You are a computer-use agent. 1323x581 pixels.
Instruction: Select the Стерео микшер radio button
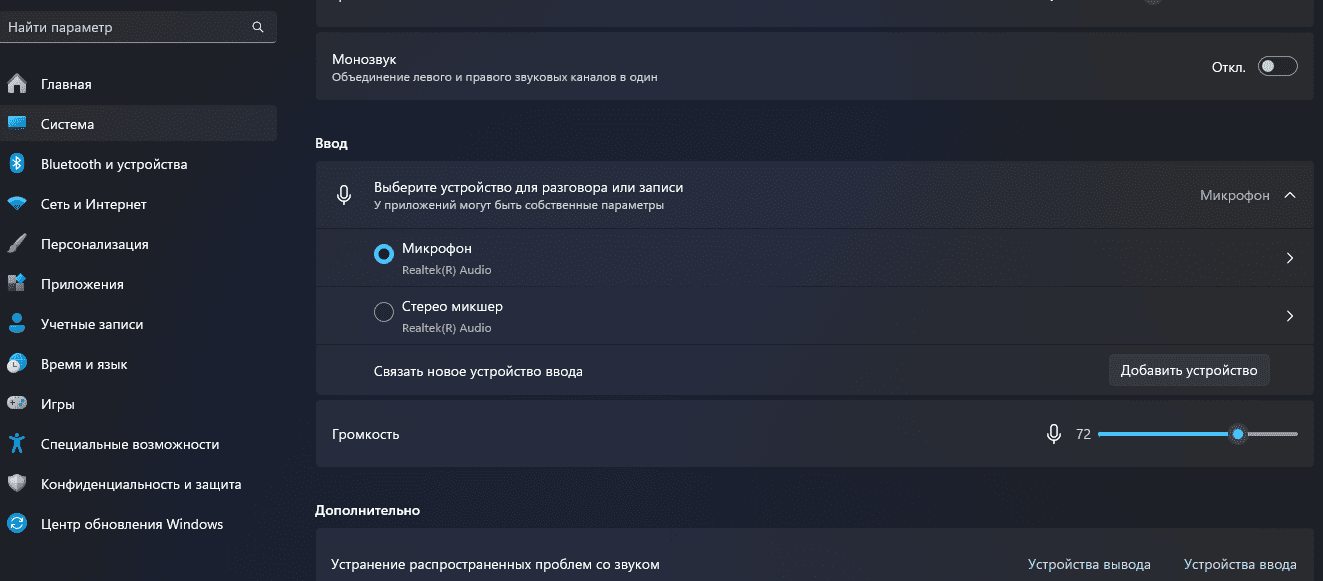pos(383,313)
